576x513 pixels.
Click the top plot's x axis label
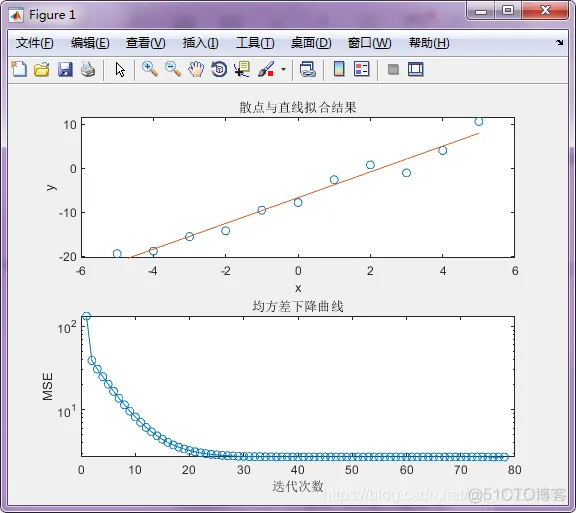298,288
